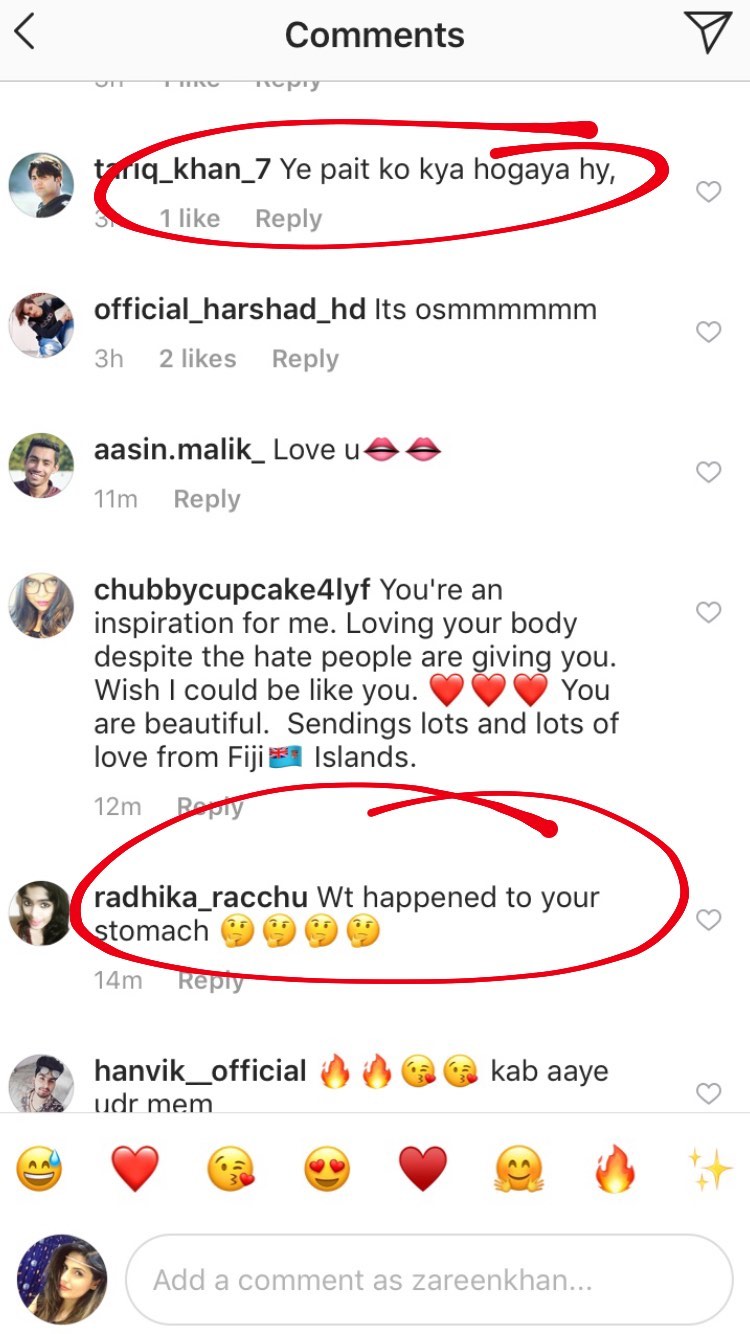Like official_harshad_hd's comment
Image resolution: width=750 pixels, height=1334 pixels.
click(x=708, y=332)
